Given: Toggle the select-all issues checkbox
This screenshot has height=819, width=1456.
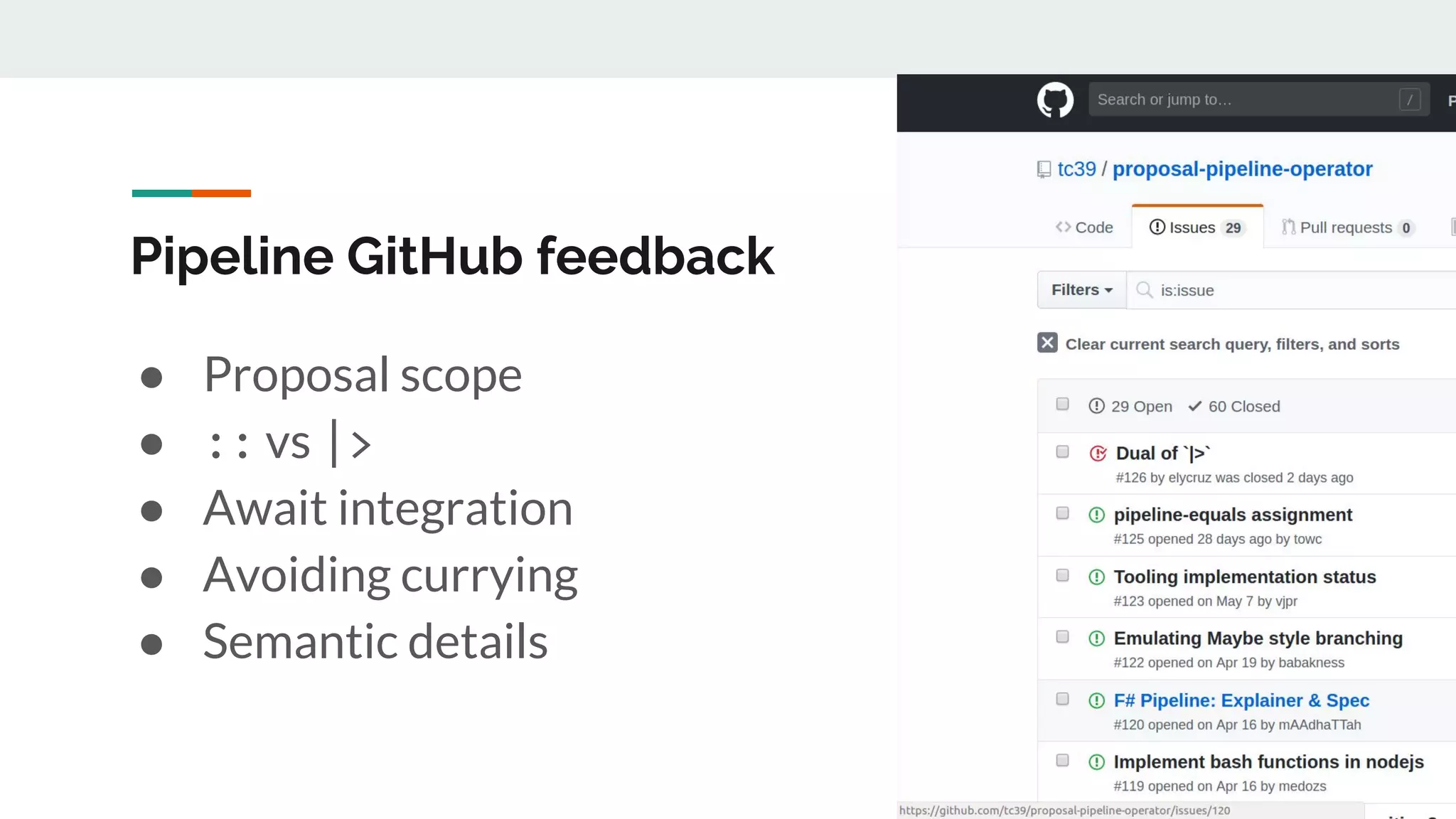Looking at the screenshot, I should click(x=1063, y=404).
